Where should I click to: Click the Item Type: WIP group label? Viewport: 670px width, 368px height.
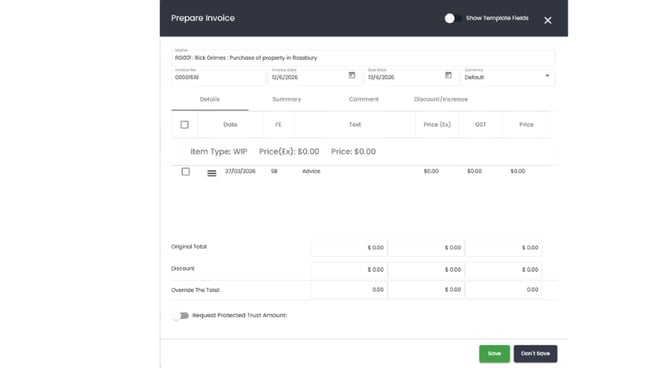219,151
